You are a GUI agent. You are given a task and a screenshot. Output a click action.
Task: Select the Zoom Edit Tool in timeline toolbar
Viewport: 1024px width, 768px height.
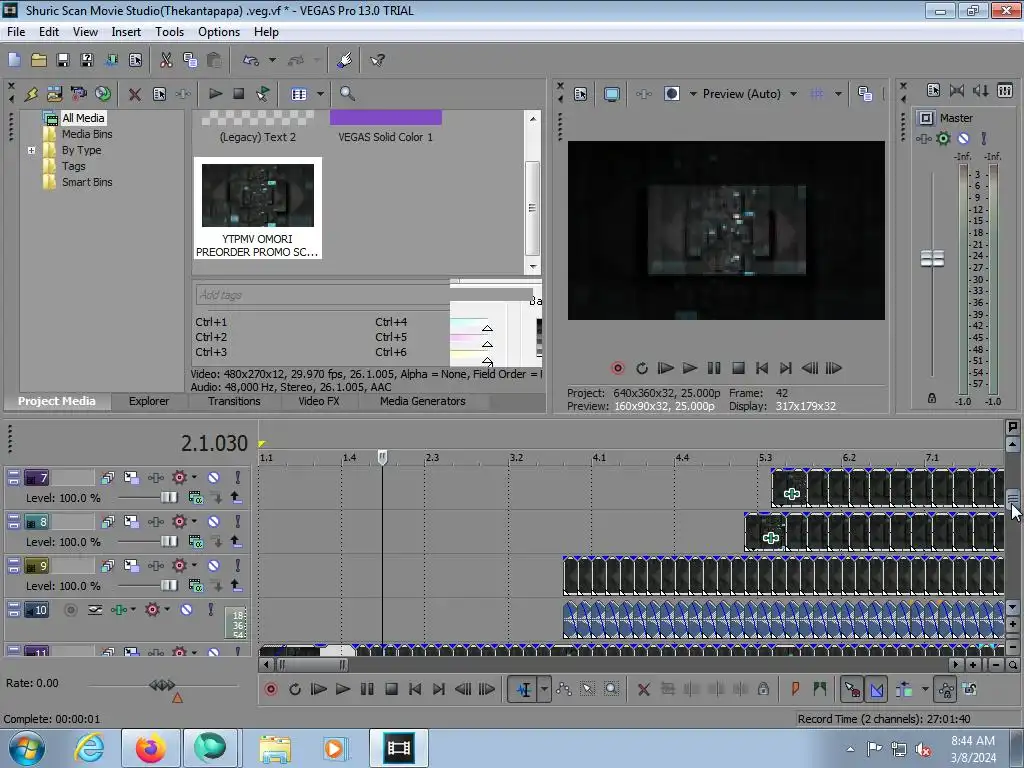(611, 689)
